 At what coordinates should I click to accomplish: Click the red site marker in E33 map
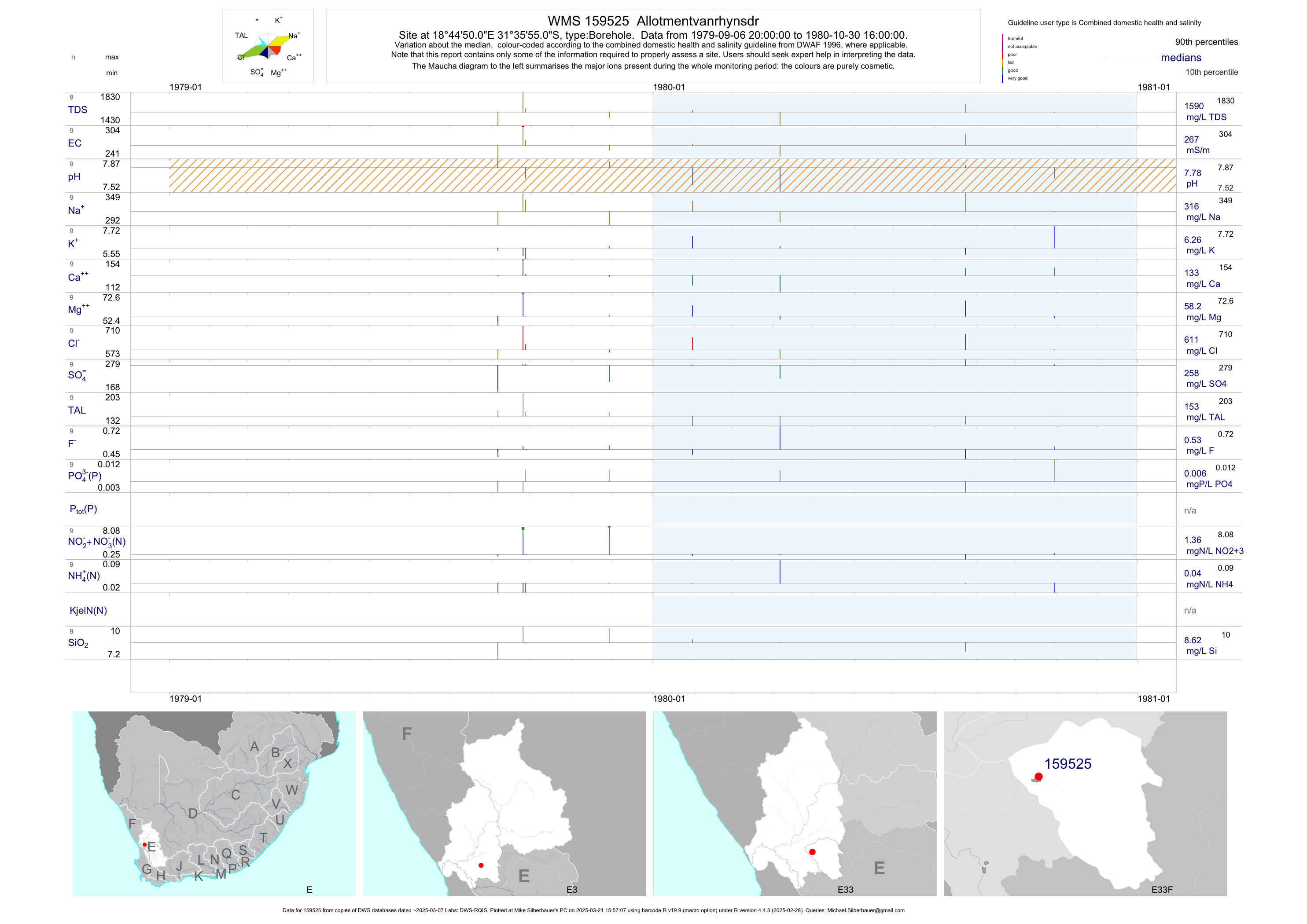(812, 852)
